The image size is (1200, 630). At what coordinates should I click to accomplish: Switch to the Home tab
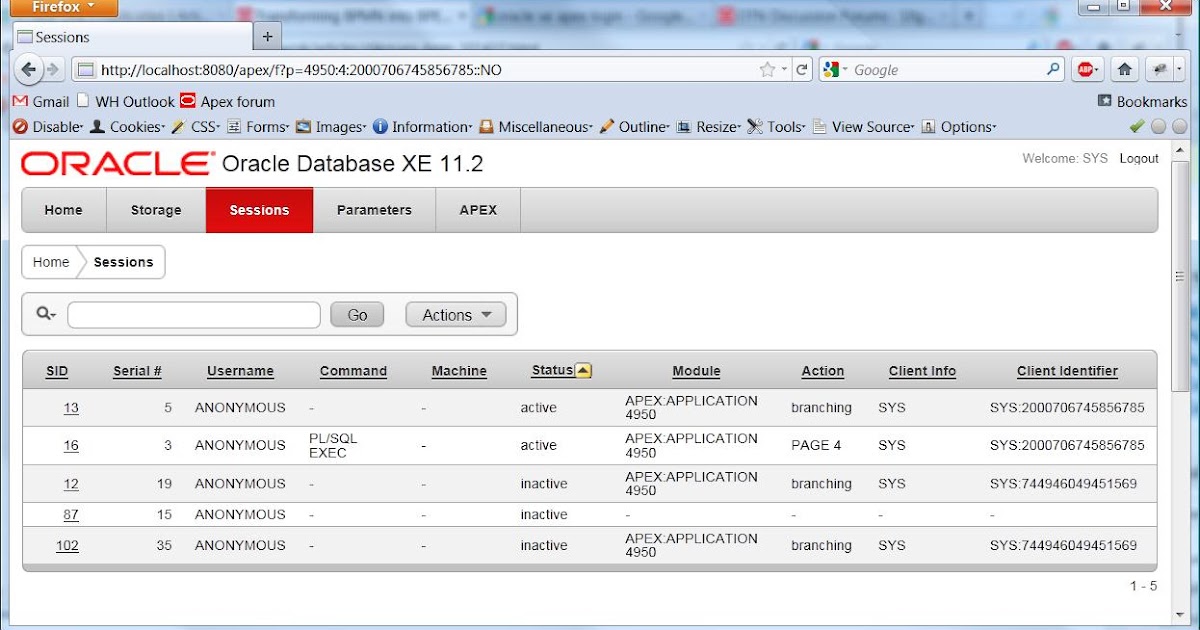(63, 210)
